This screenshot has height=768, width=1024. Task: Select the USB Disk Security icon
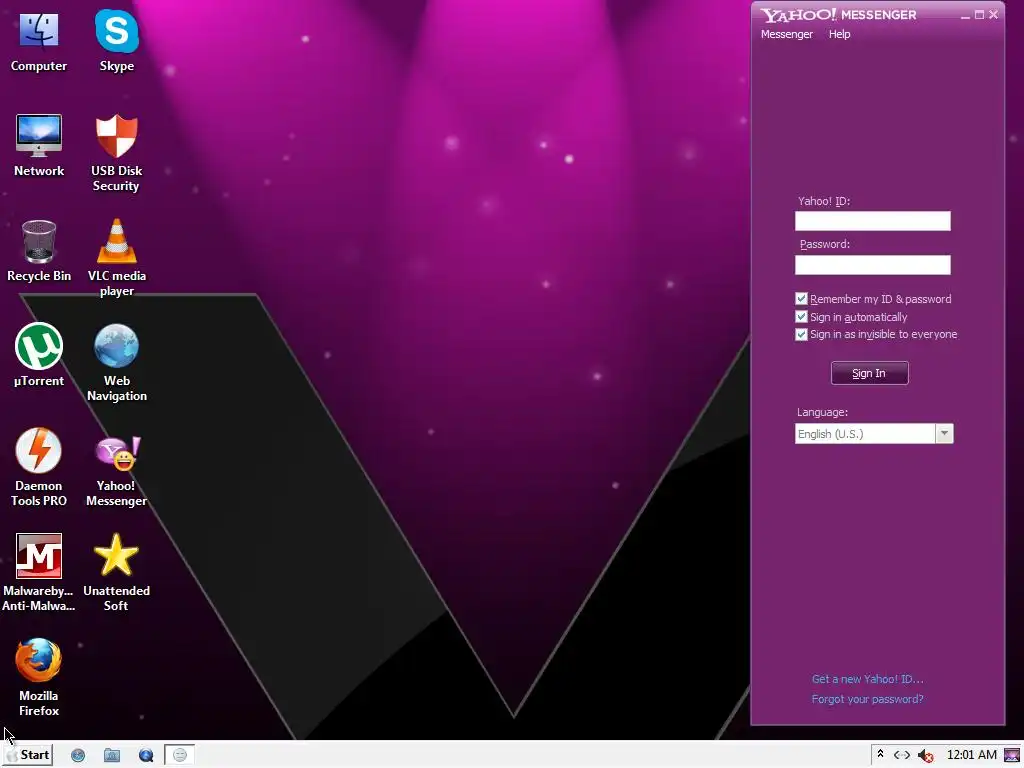pyautogui.click(x=116, y=153)
